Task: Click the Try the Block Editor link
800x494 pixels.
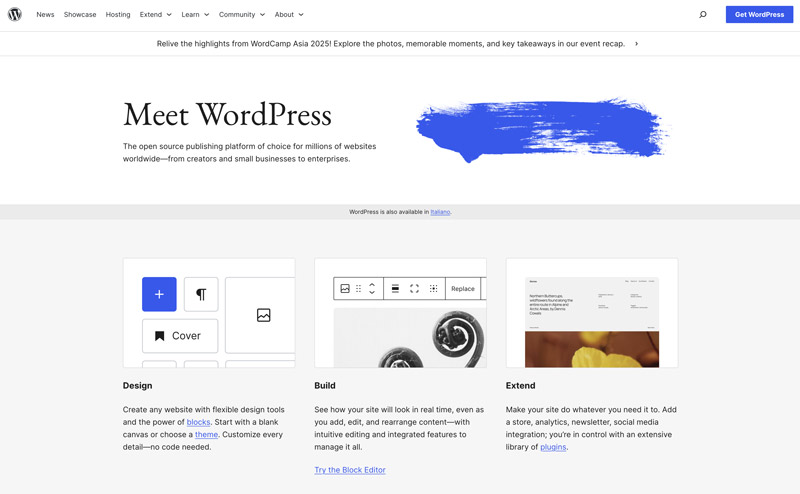Action: point(350,470)
